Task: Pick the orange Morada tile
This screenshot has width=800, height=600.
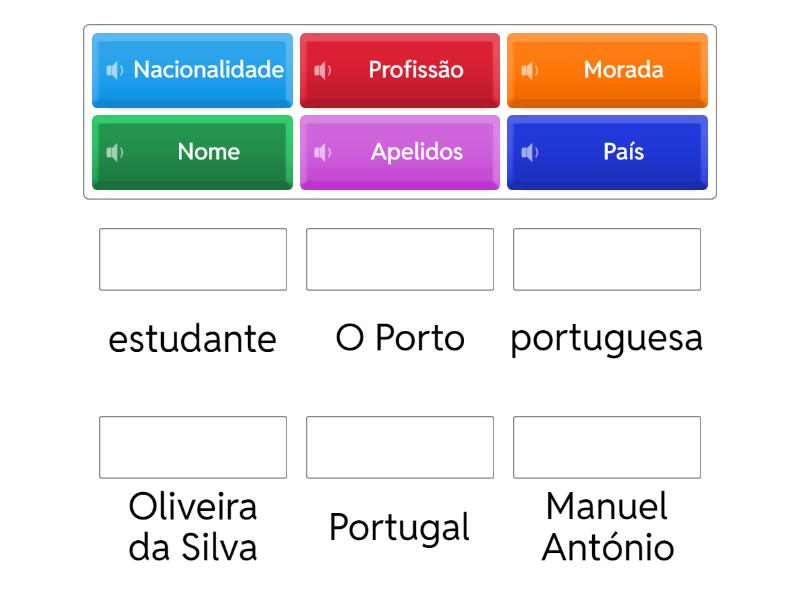Action: (623, 70)
